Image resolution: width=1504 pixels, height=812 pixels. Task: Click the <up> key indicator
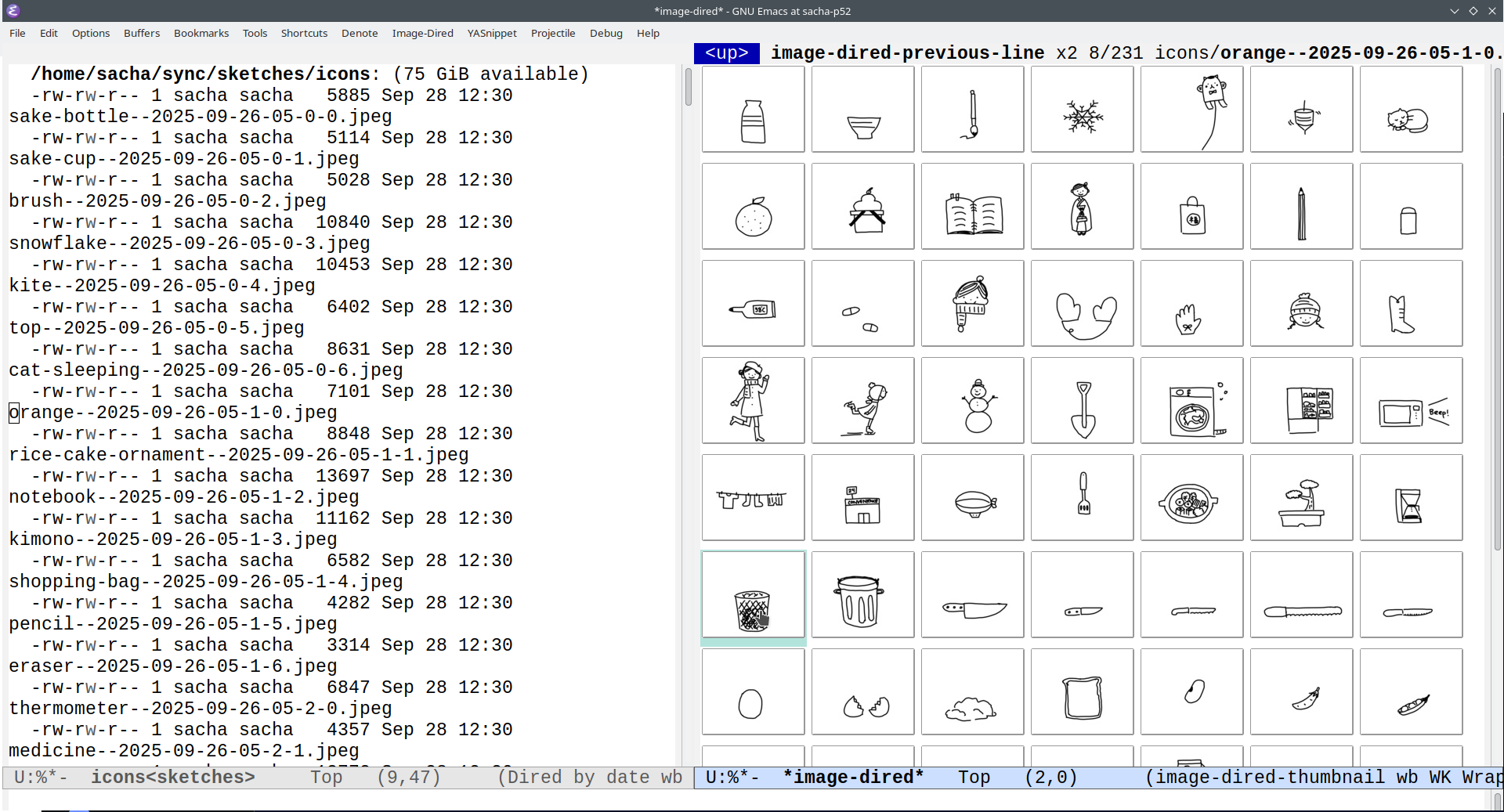pyautogui.click(x=726, y=53)
